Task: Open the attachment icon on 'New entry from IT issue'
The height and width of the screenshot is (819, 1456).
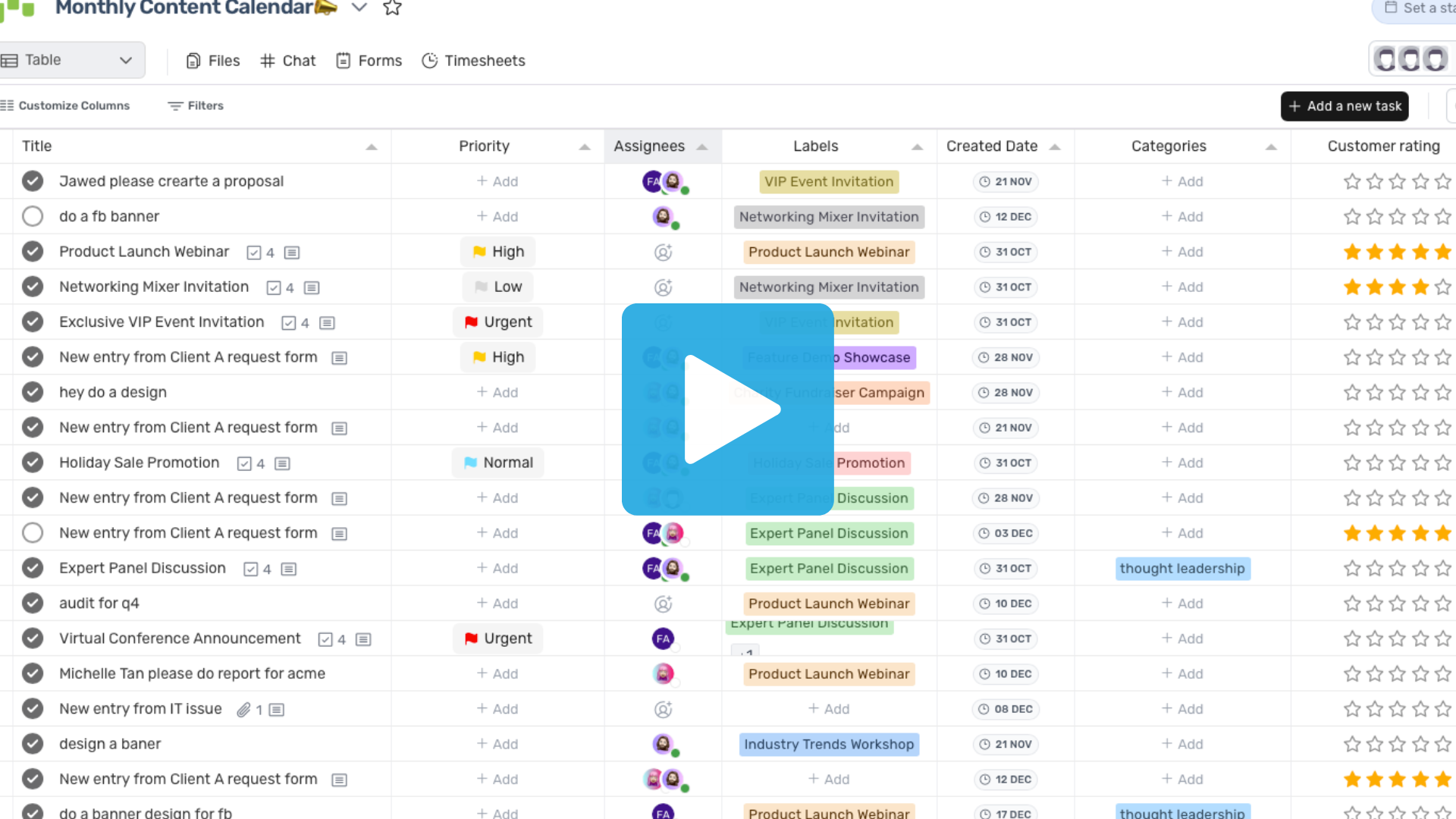Action: coord(243,710)
